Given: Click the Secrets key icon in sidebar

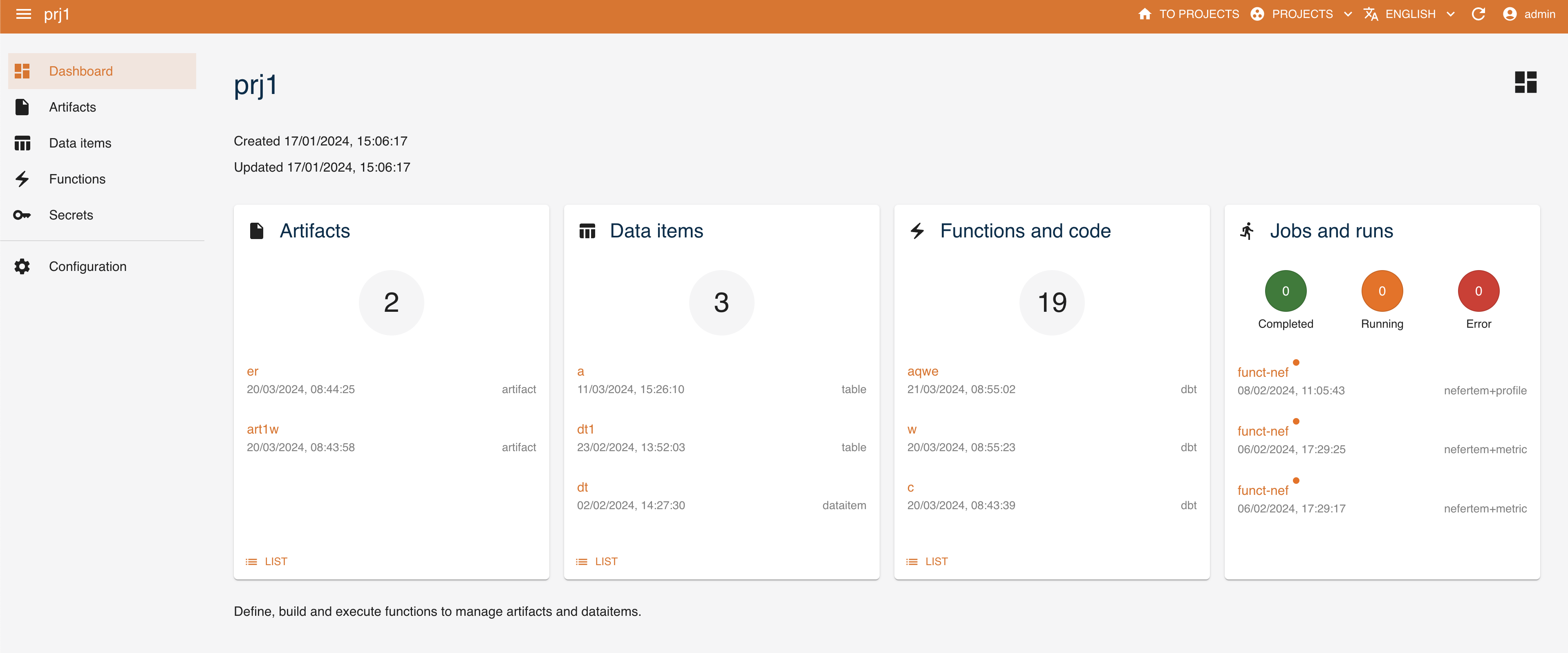Looking at the screenshot, I should click(x=22, y=214).
